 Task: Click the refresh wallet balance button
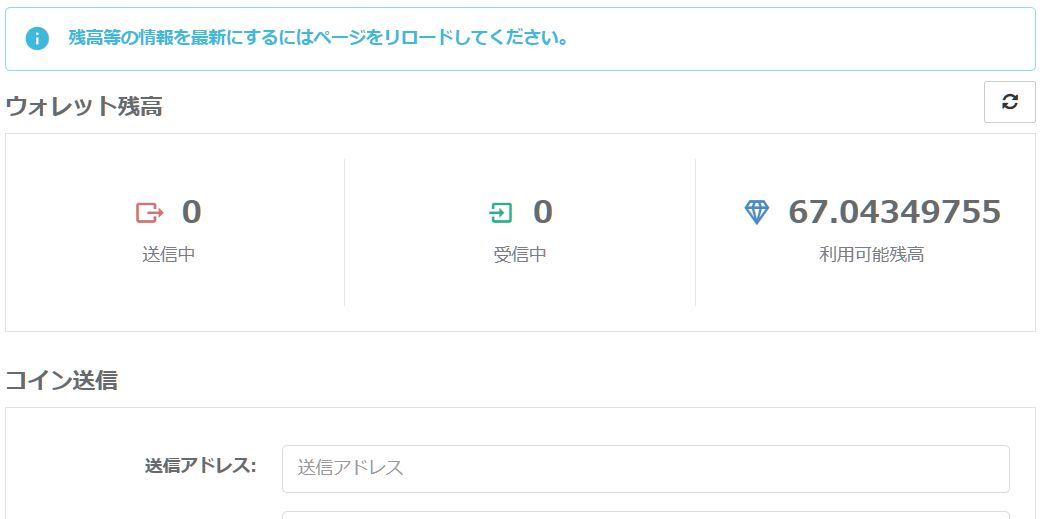point(1009,102)
